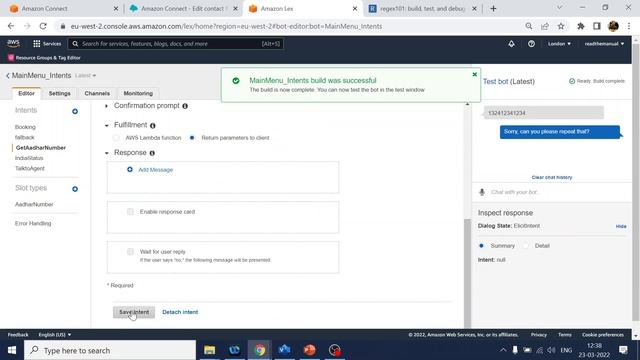640x360 pixels.
Task: Open the Latest version dropdown
Action: click(x=86, y=76)
